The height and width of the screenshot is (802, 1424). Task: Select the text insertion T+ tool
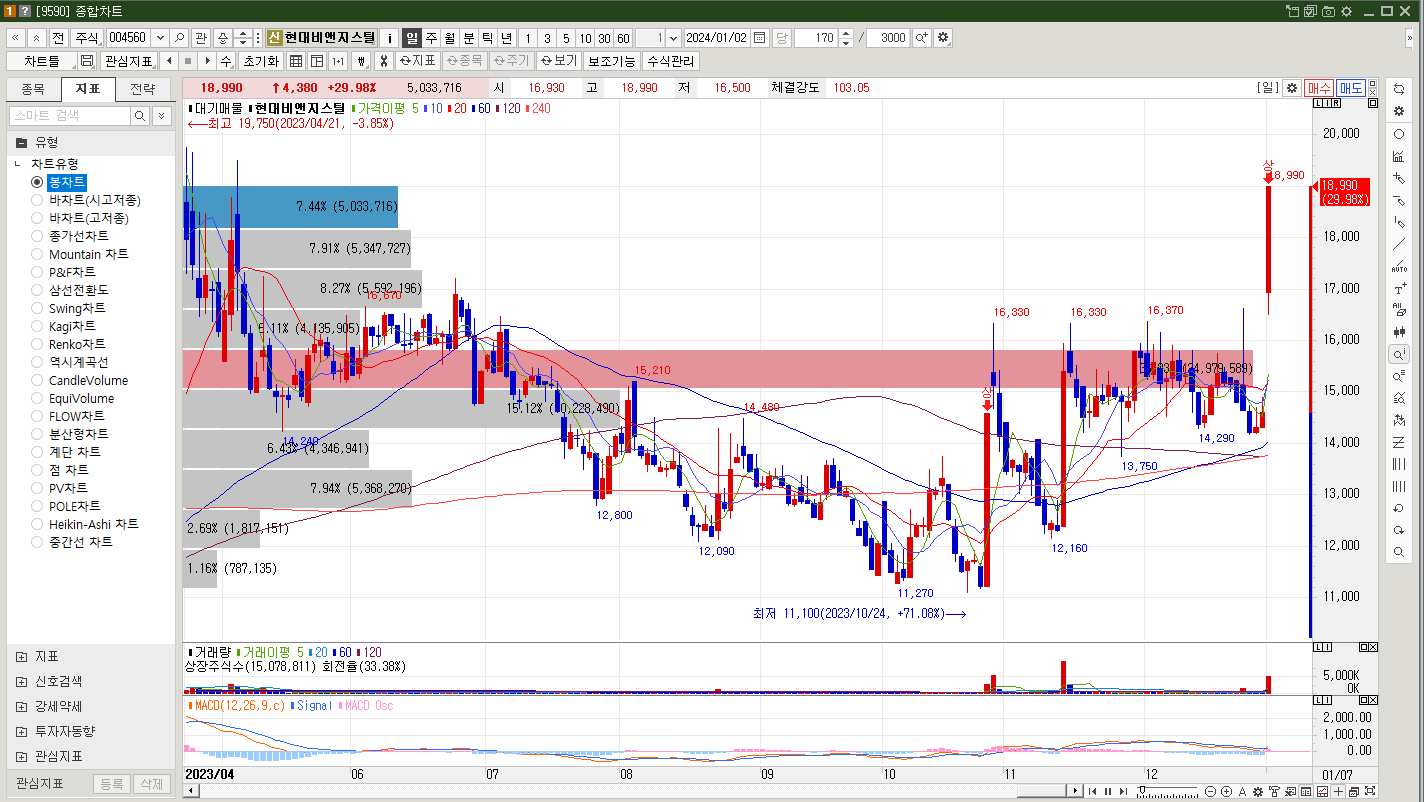1399,288
